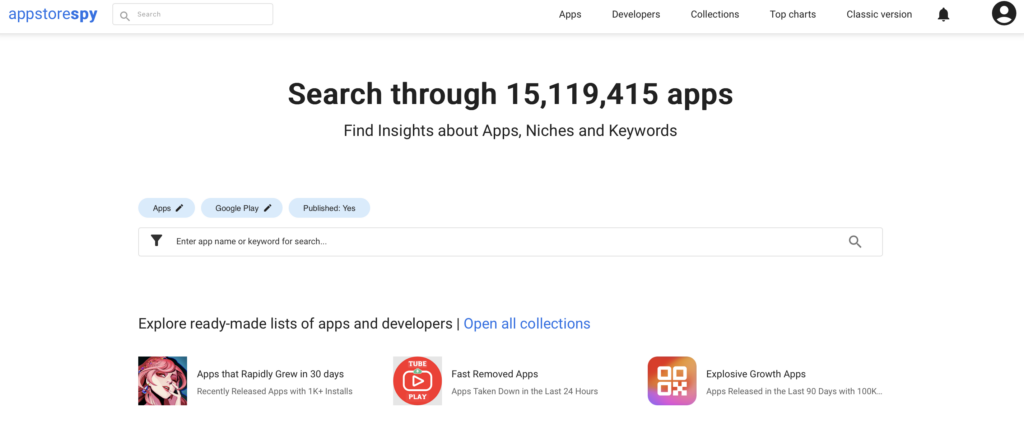Open the Developers navigation menu
Screen dimensions: 1024x439
[x=636, y=14]
